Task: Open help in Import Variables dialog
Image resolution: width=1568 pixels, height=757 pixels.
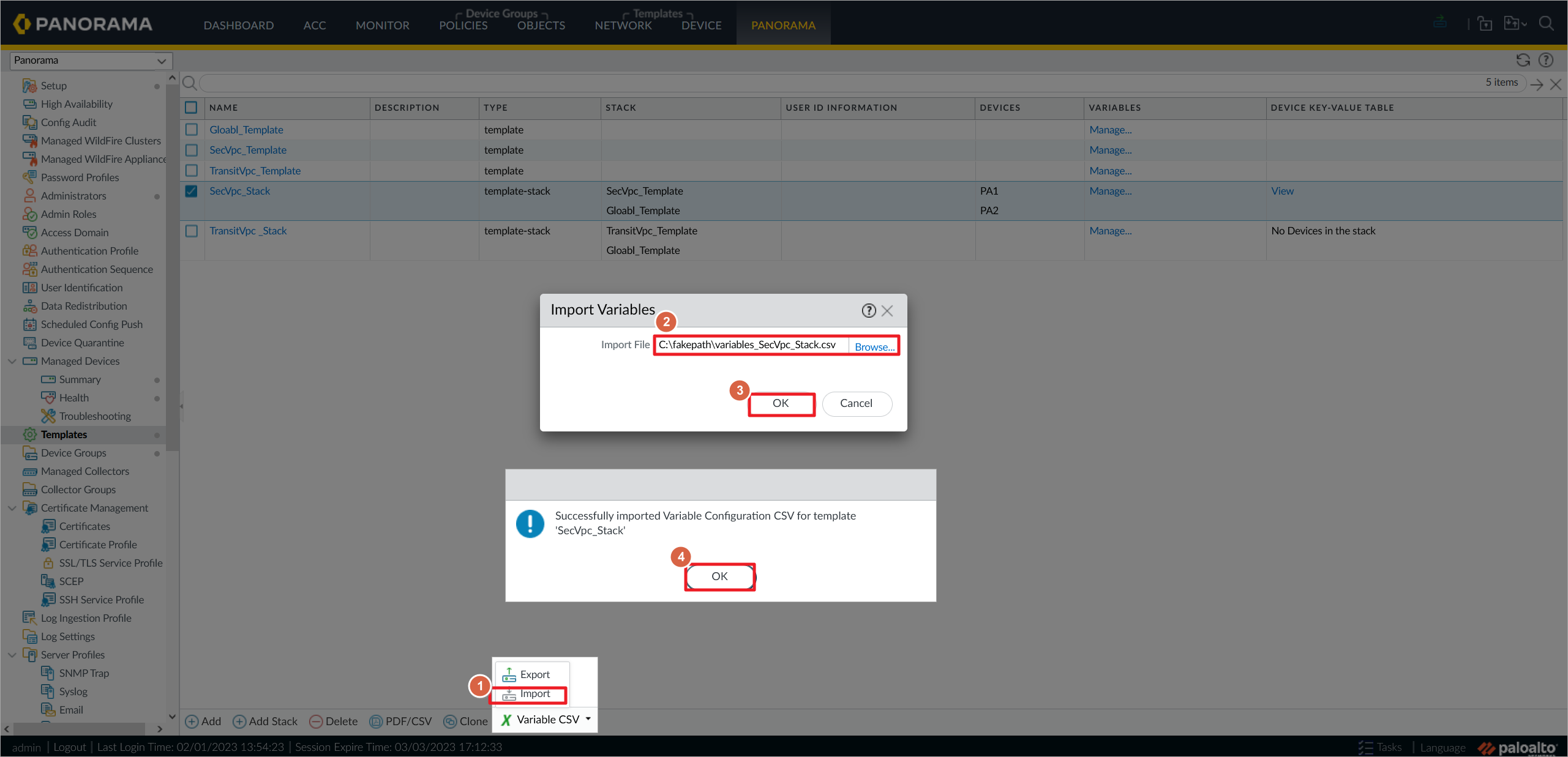Action: (x=868, y=311)
